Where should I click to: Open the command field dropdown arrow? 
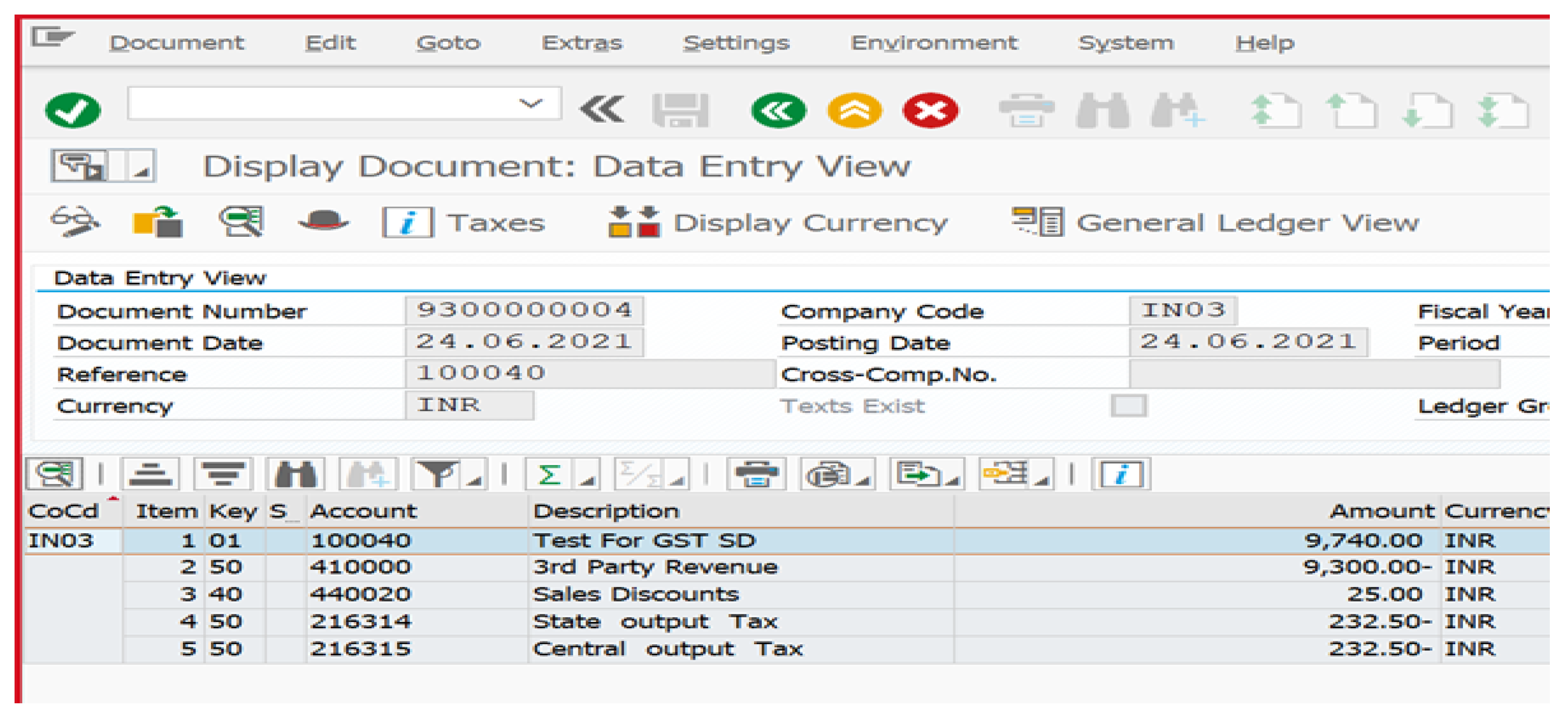tap(530, 103)
